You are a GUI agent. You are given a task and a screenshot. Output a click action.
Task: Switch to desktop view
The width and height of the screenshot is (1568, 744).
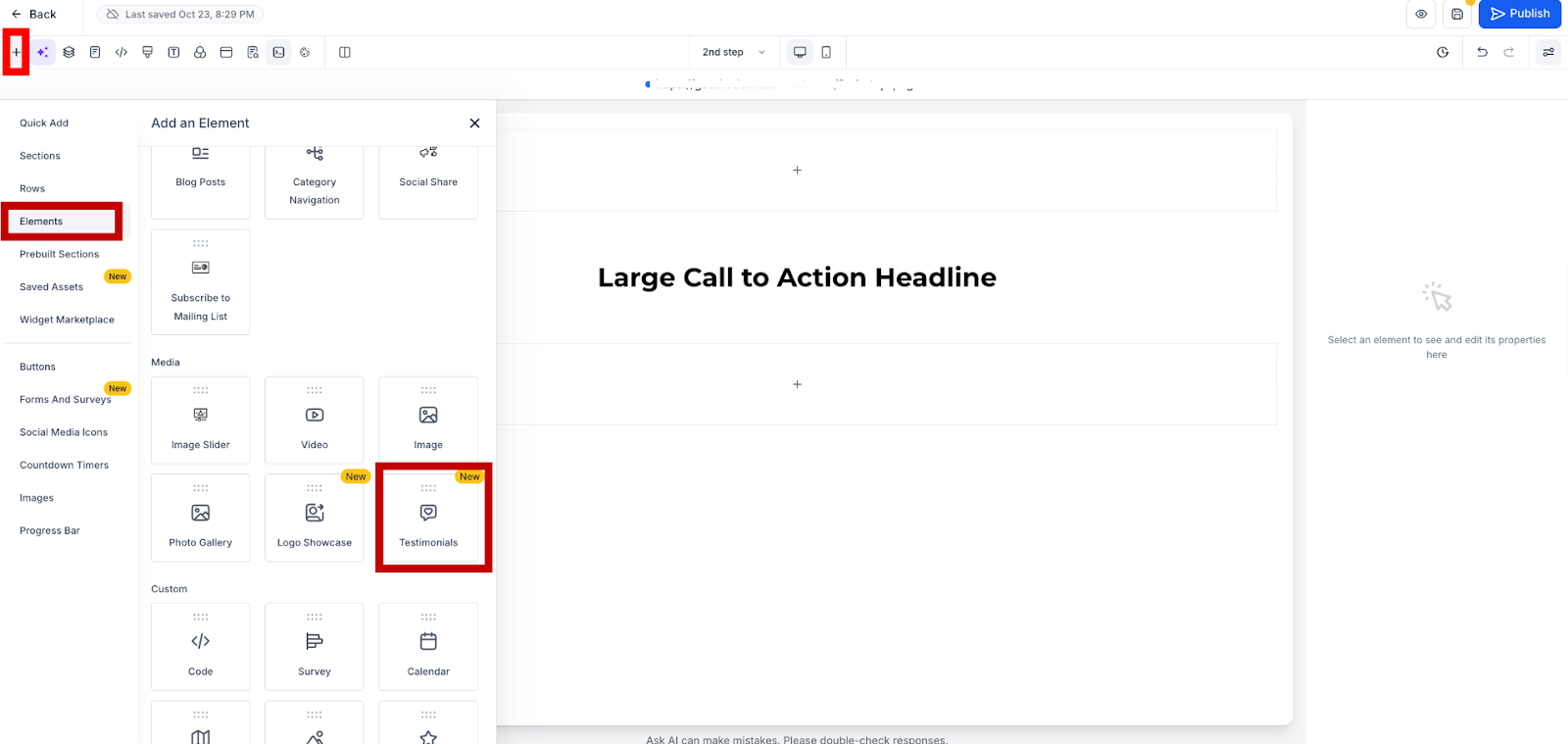[800, 52]
